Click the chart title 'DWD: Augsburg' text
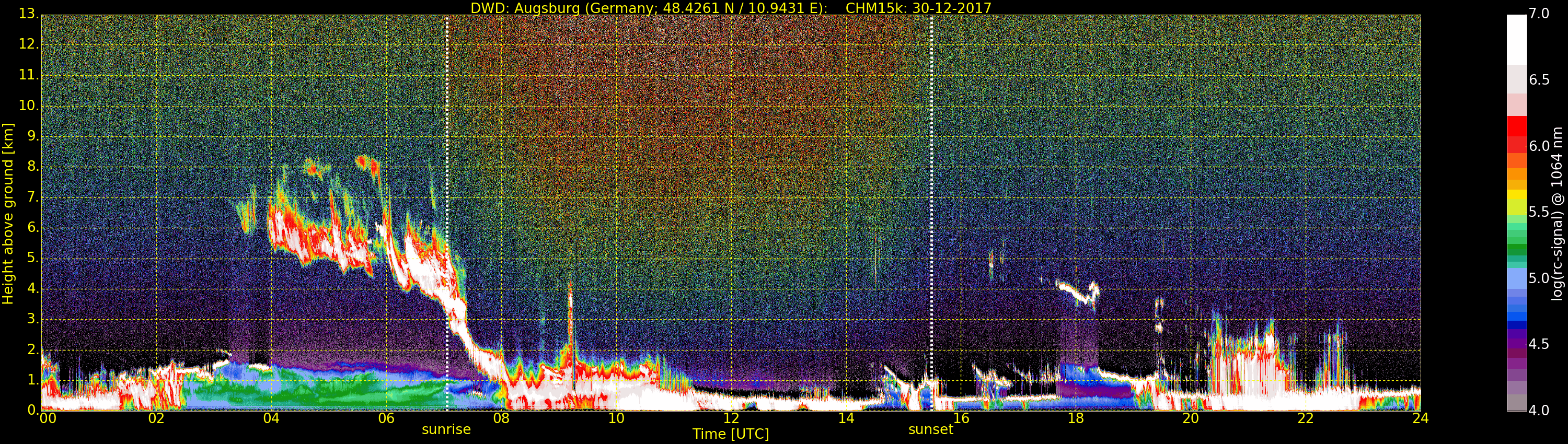Image resolution: width=1568 pixels, height=444 pixels. pyautogui.click(x=525, y=8)
